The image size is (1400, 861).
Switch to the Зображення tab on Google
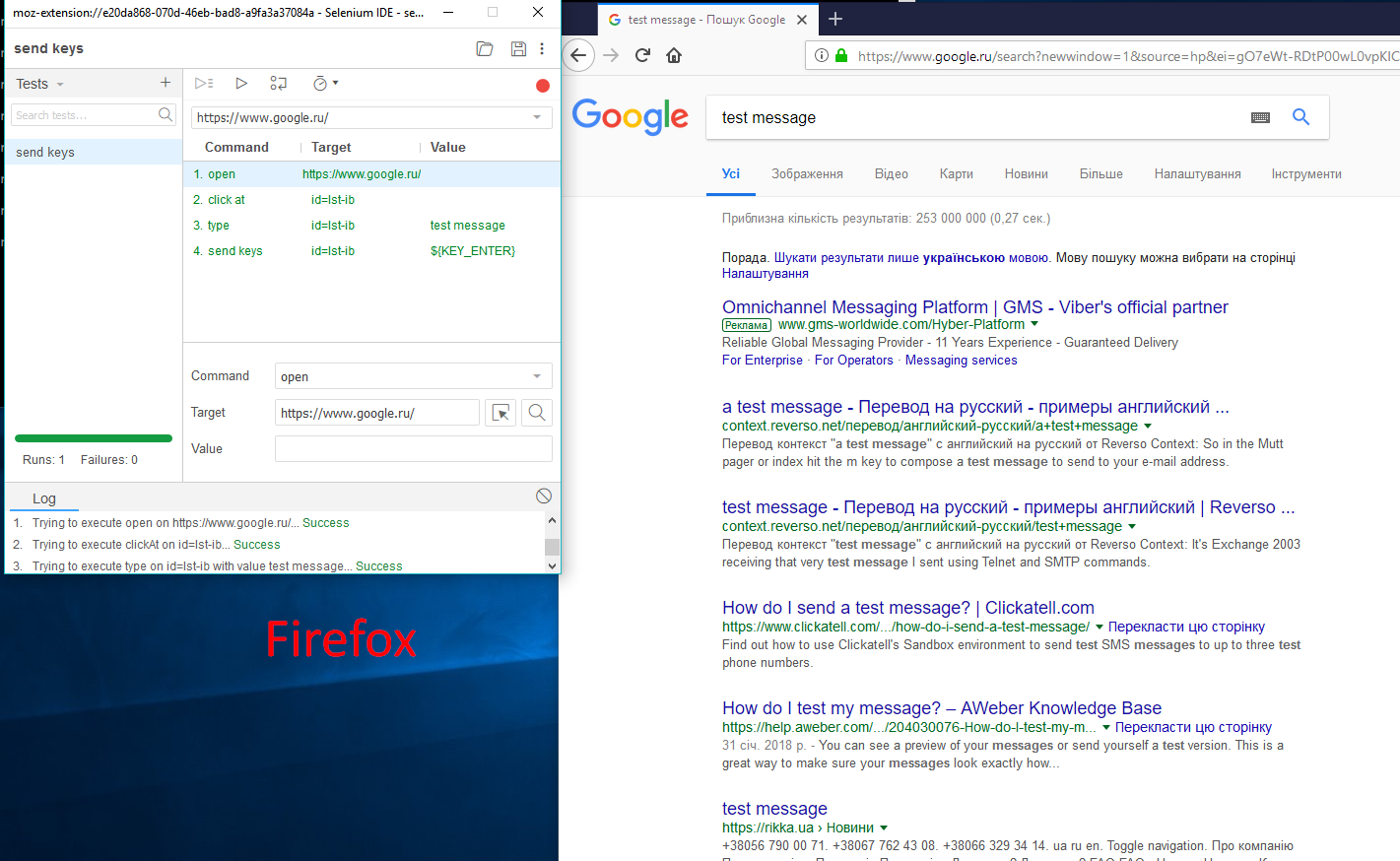coord(807,173)
